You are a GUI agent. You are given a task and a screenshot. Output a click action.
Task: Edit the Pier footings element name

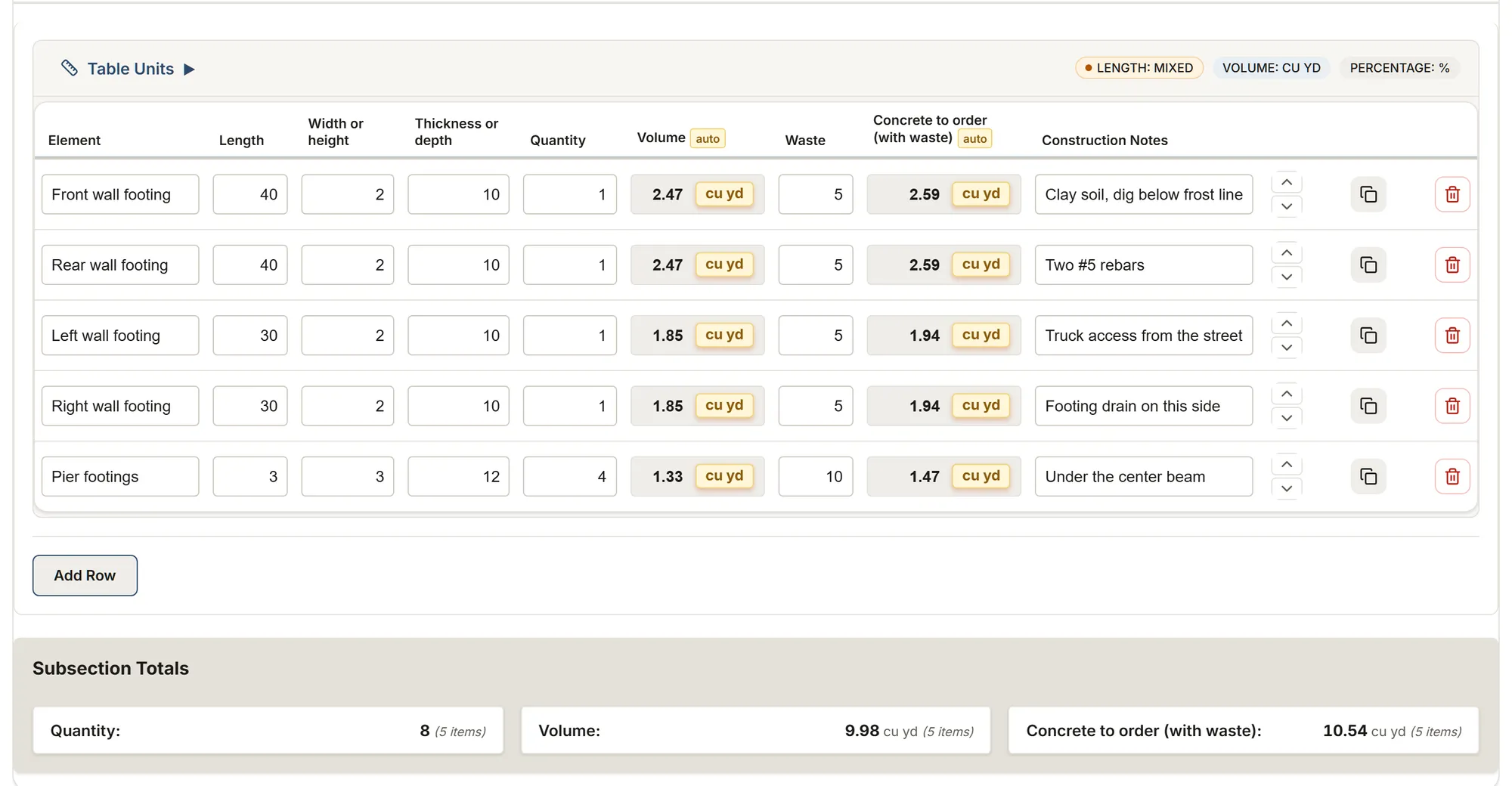tap(120, 476)
